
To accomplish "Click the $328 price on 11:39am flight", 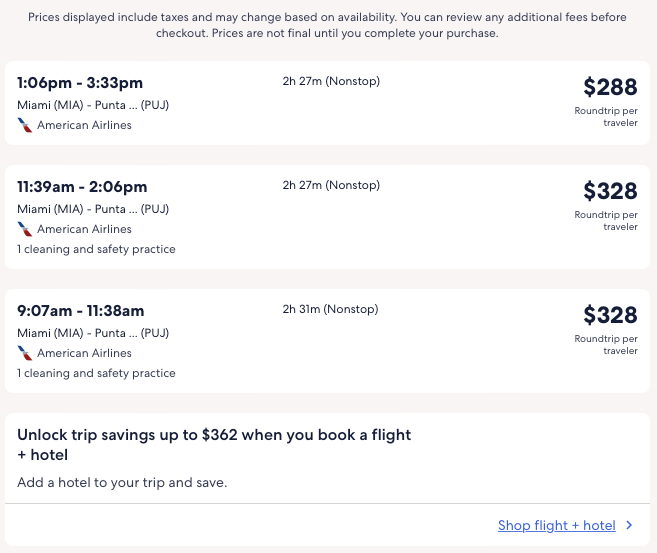I will tap(610, 191).
